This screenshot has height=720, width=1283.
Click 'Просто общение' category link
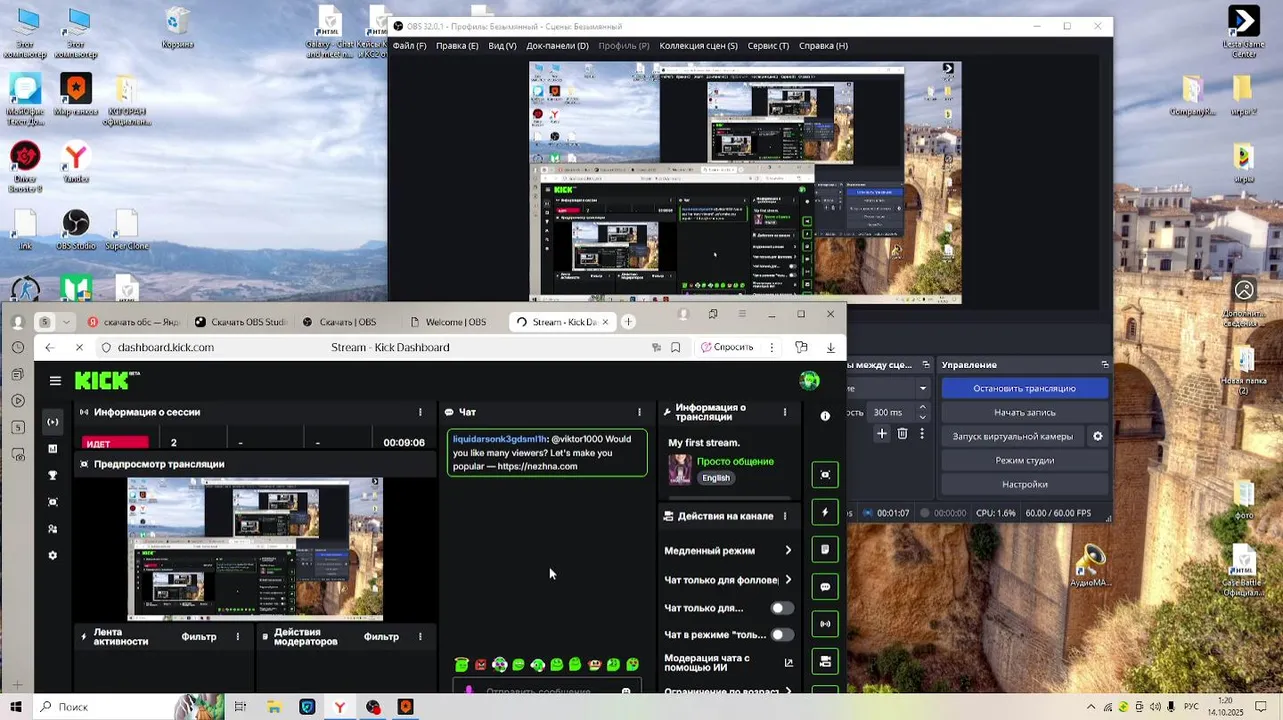pyautogui.click(x=735, y=462)
